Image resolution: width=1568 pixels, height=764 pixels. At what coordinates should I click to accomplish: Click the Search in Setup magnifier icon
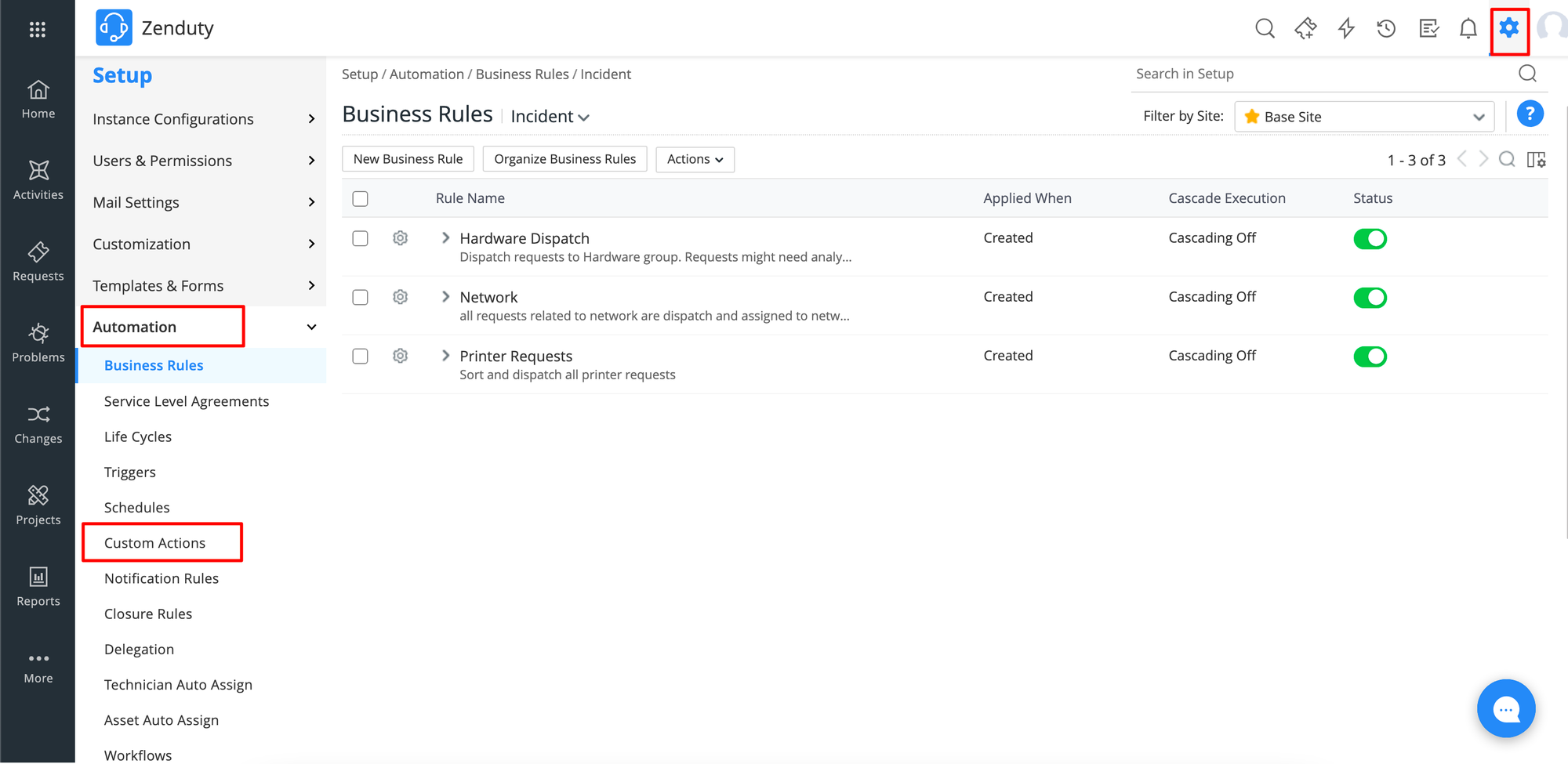(1527, 74)
